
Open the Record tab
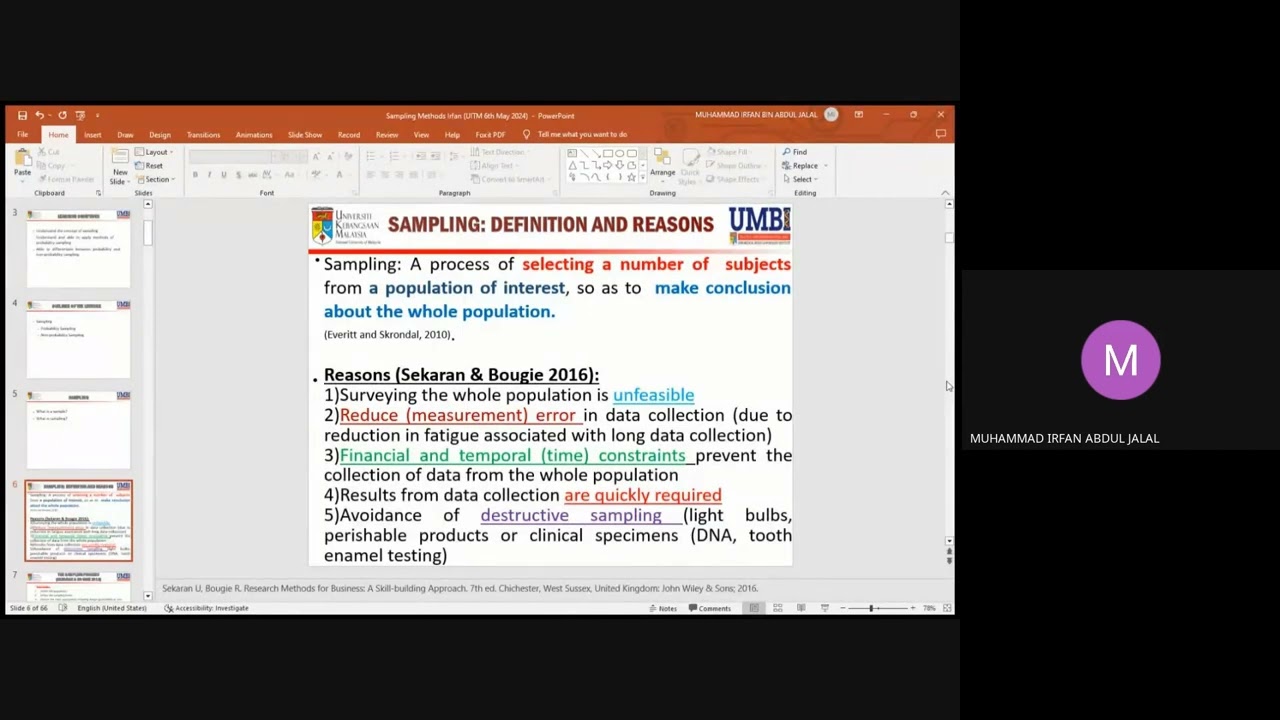tap(349, 135)
